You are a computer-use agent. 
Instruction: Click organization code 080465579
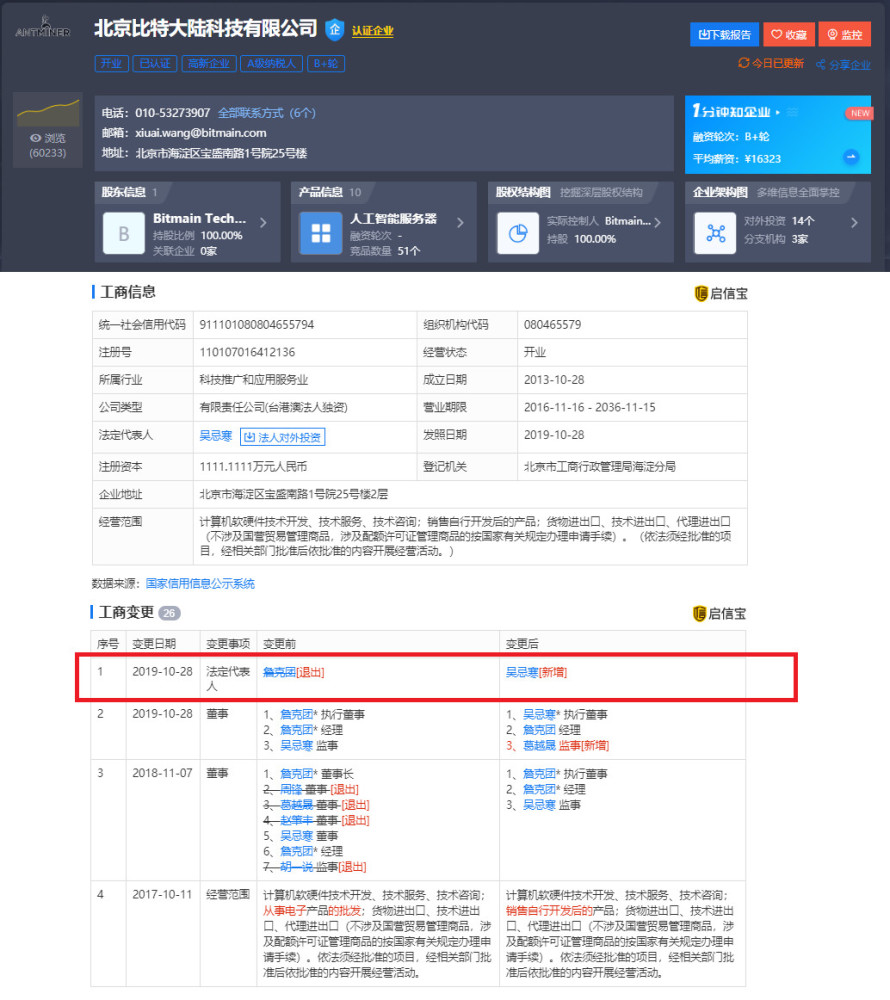pyautogui.click(x=553, y=325)
